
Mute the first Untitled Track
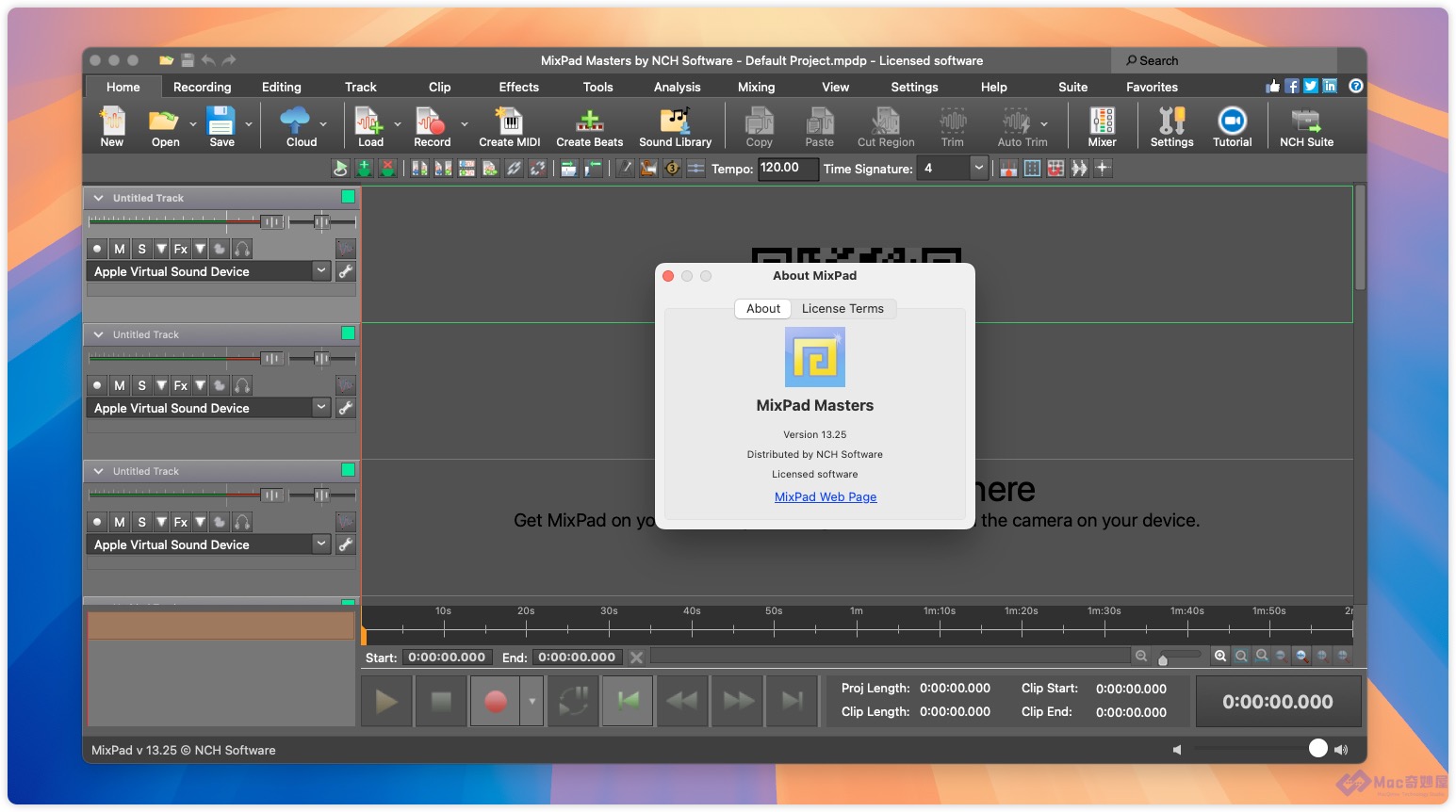tap(120, 249)
